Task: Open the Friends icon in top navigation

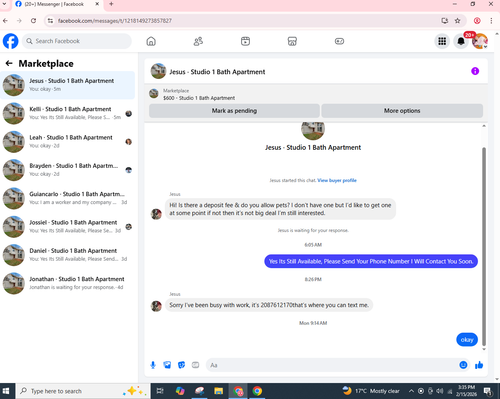Action: [x=198, y=41]
